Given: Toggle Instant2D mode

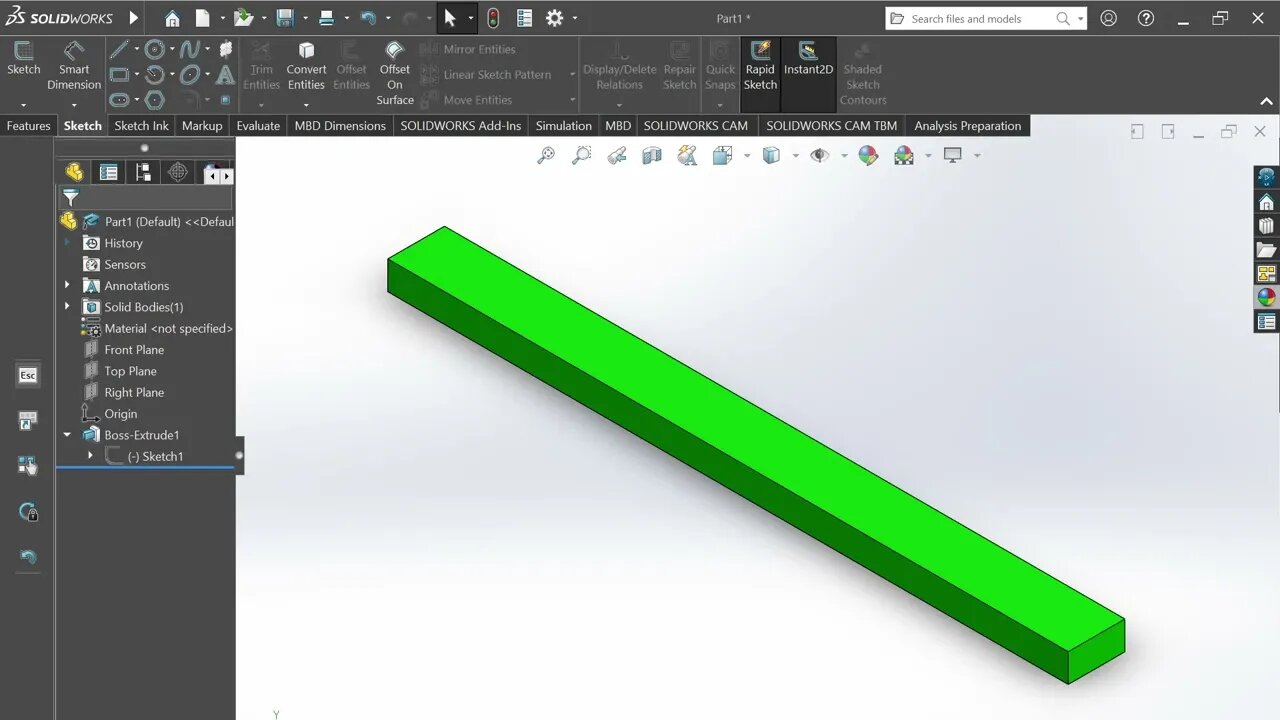Looking at the screenshot, I should pos(808,67).
